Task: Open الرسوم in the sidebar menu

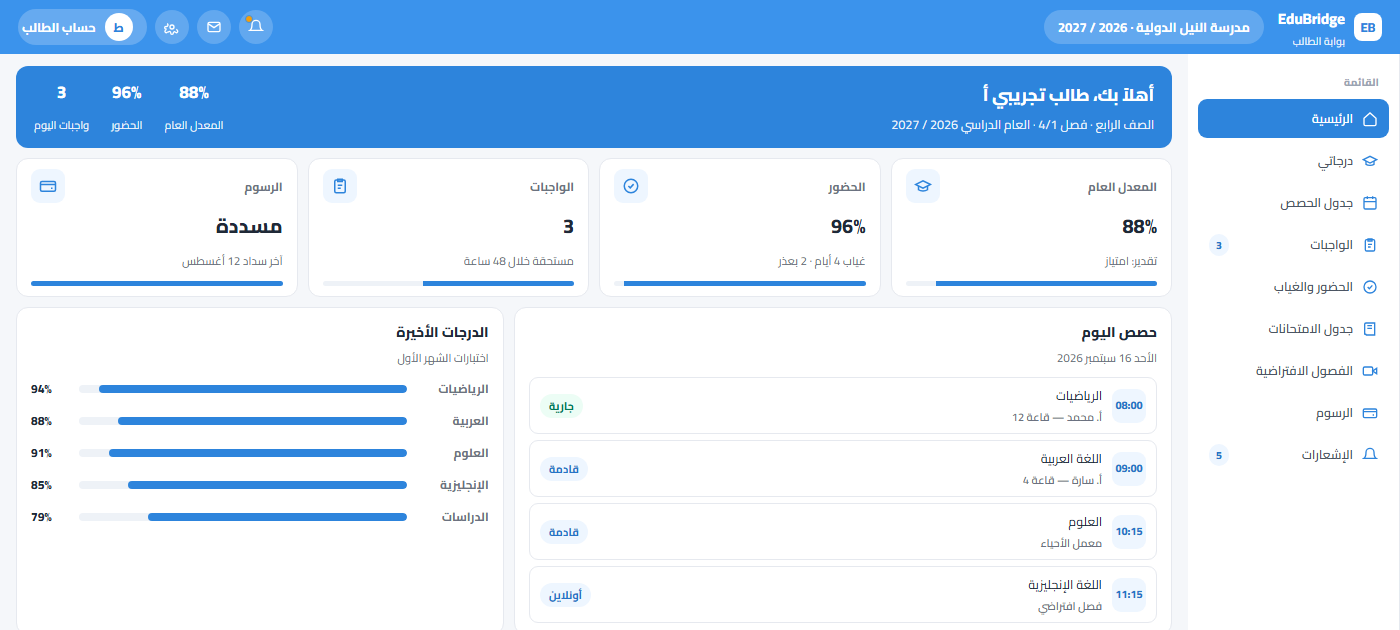Action: click(x=1293, y=412)
